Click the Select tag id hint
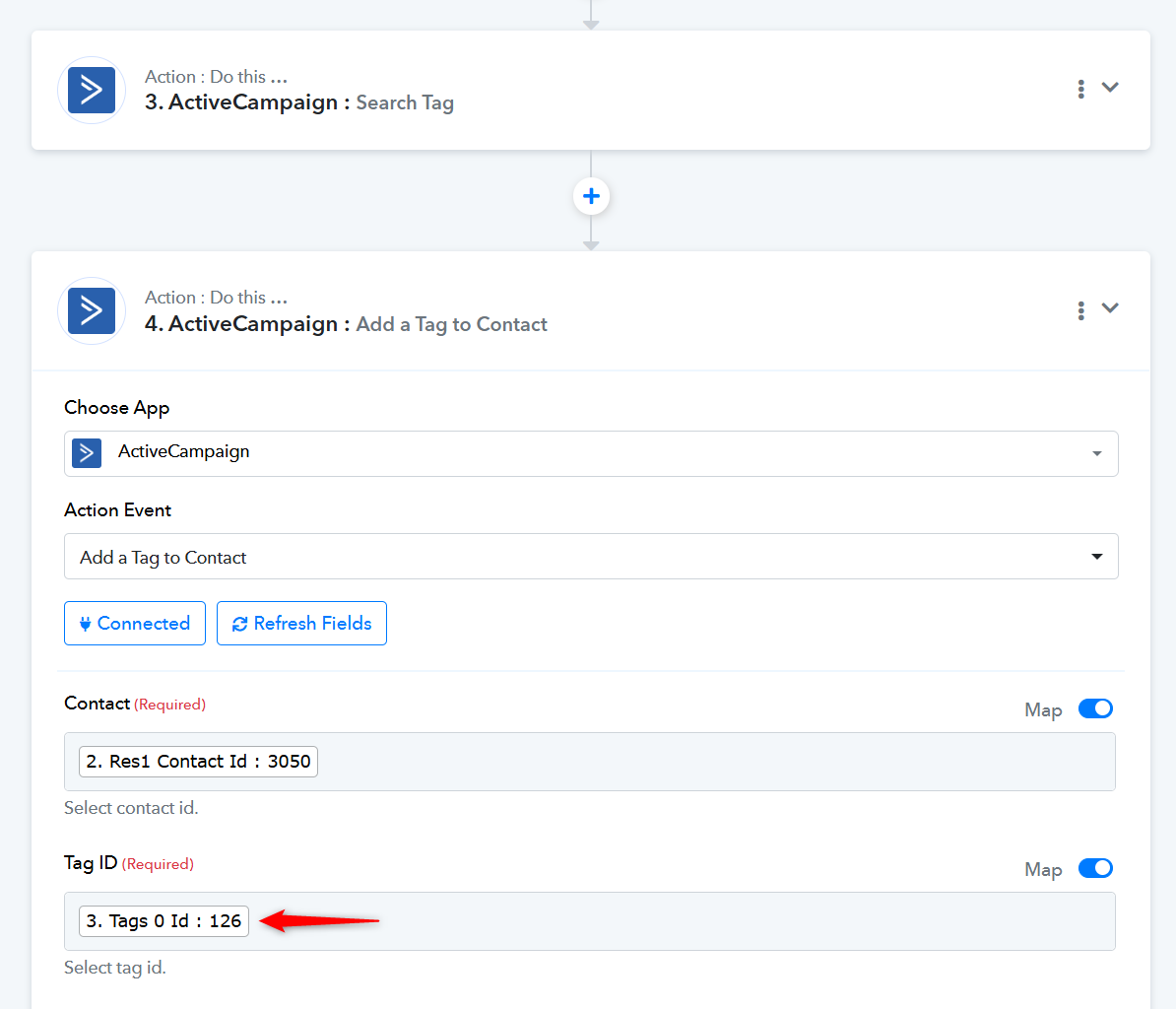This screenshot has width=1176, height=1009. (115, 968)
